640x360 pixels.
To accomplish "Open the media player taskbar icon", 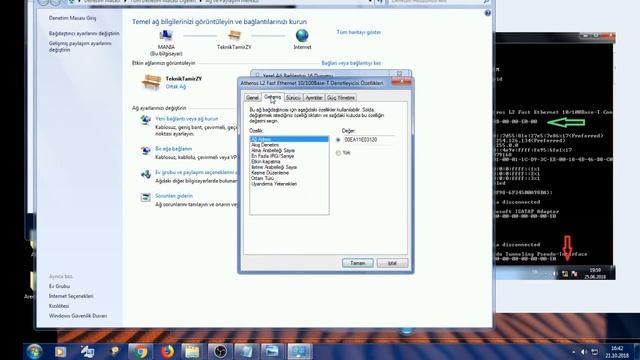I will coord(60,351).
